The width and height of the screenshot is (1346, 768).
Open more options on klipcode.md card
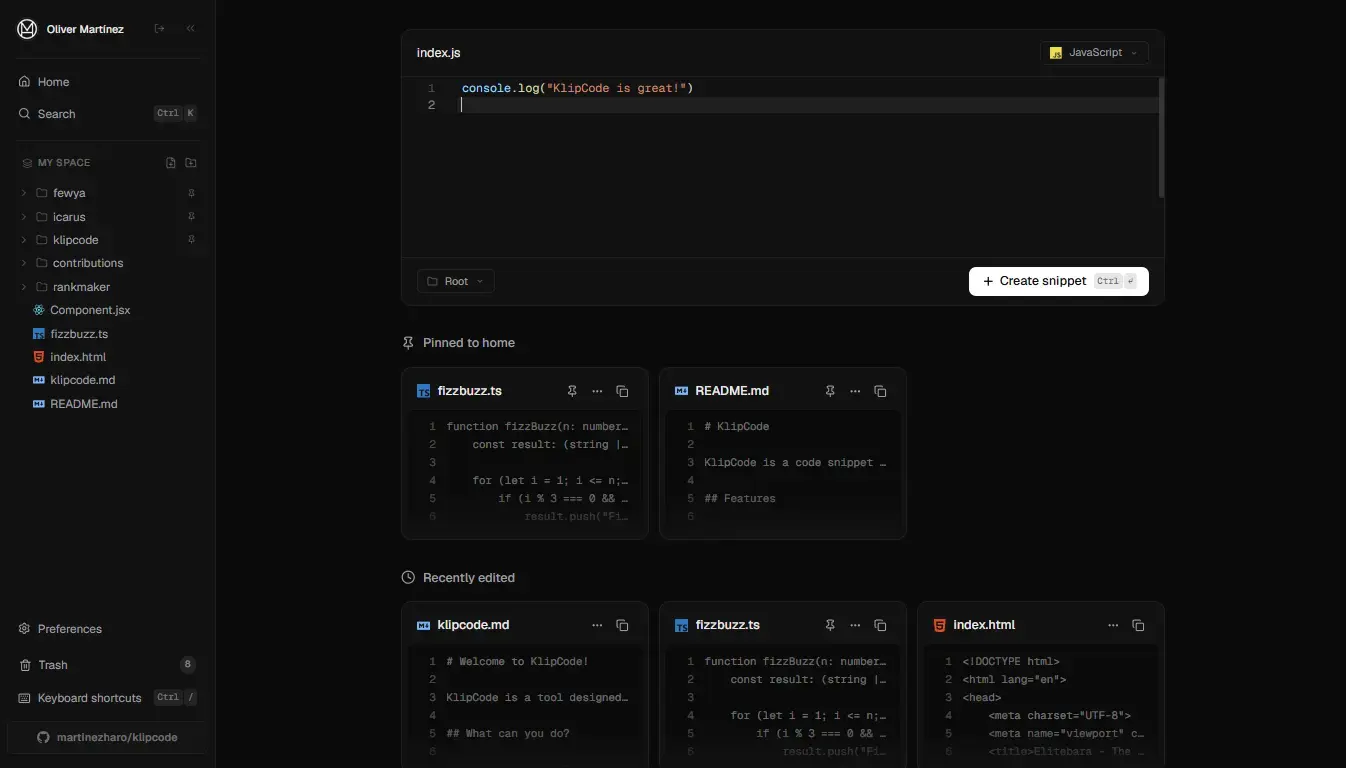pyautogui.click(x=597, y=625)
